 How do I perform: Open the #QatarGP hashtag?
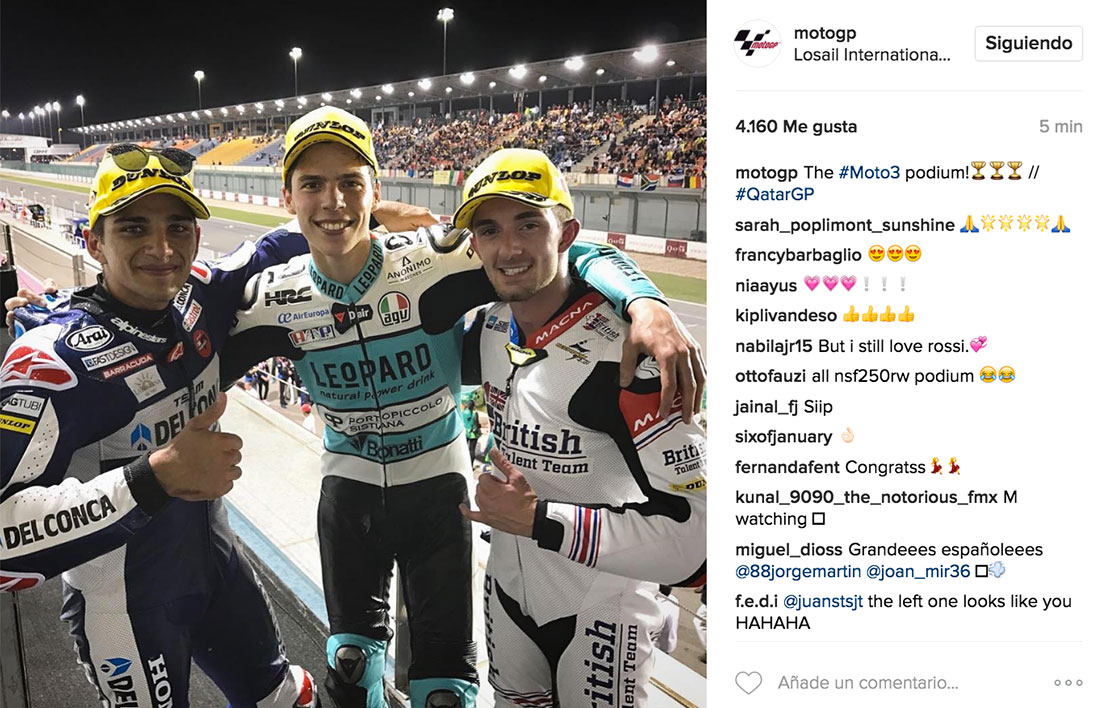click(774, 194)
